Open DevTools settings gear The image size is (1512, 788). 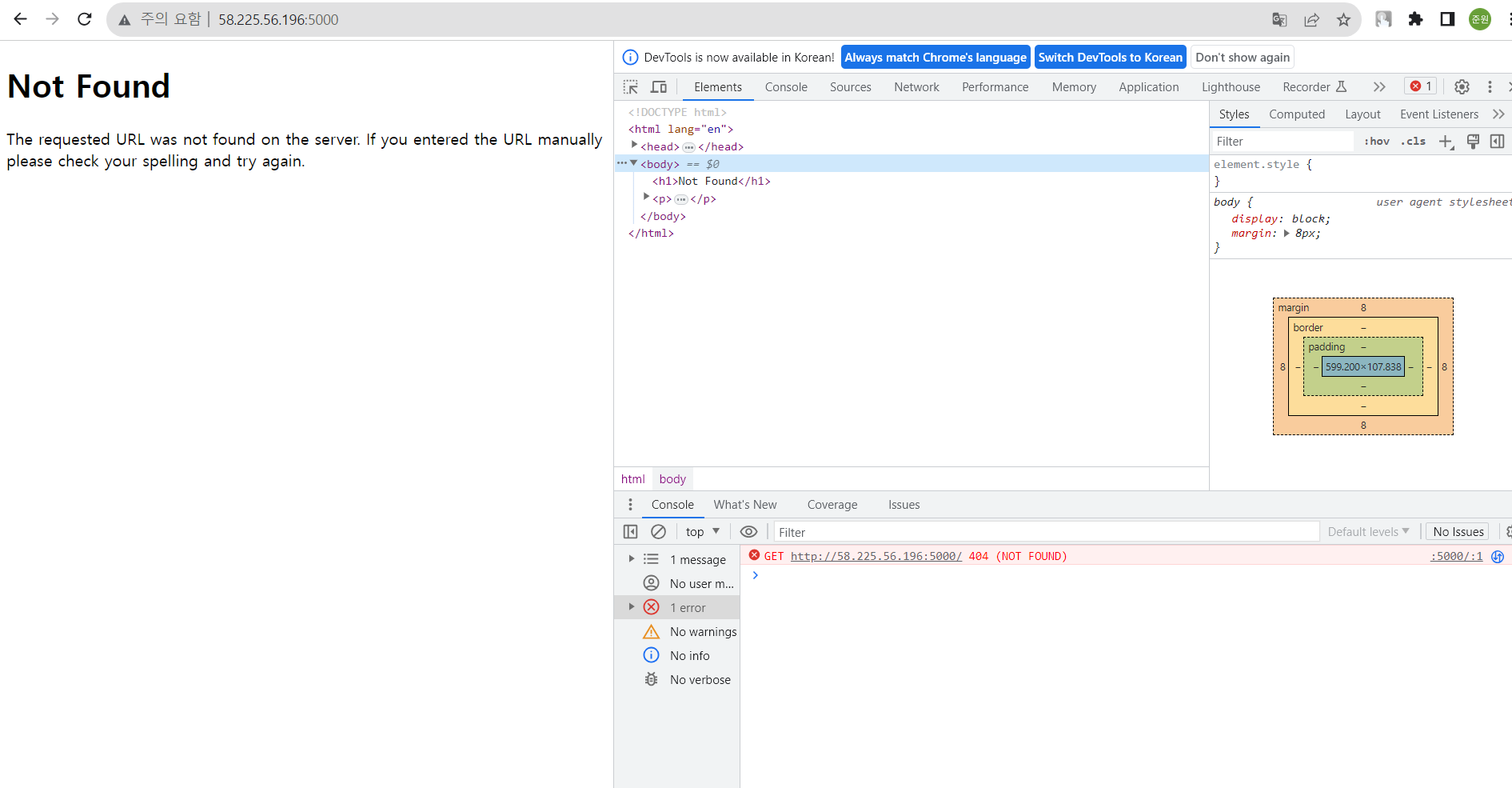click(x=1462, y=87)
